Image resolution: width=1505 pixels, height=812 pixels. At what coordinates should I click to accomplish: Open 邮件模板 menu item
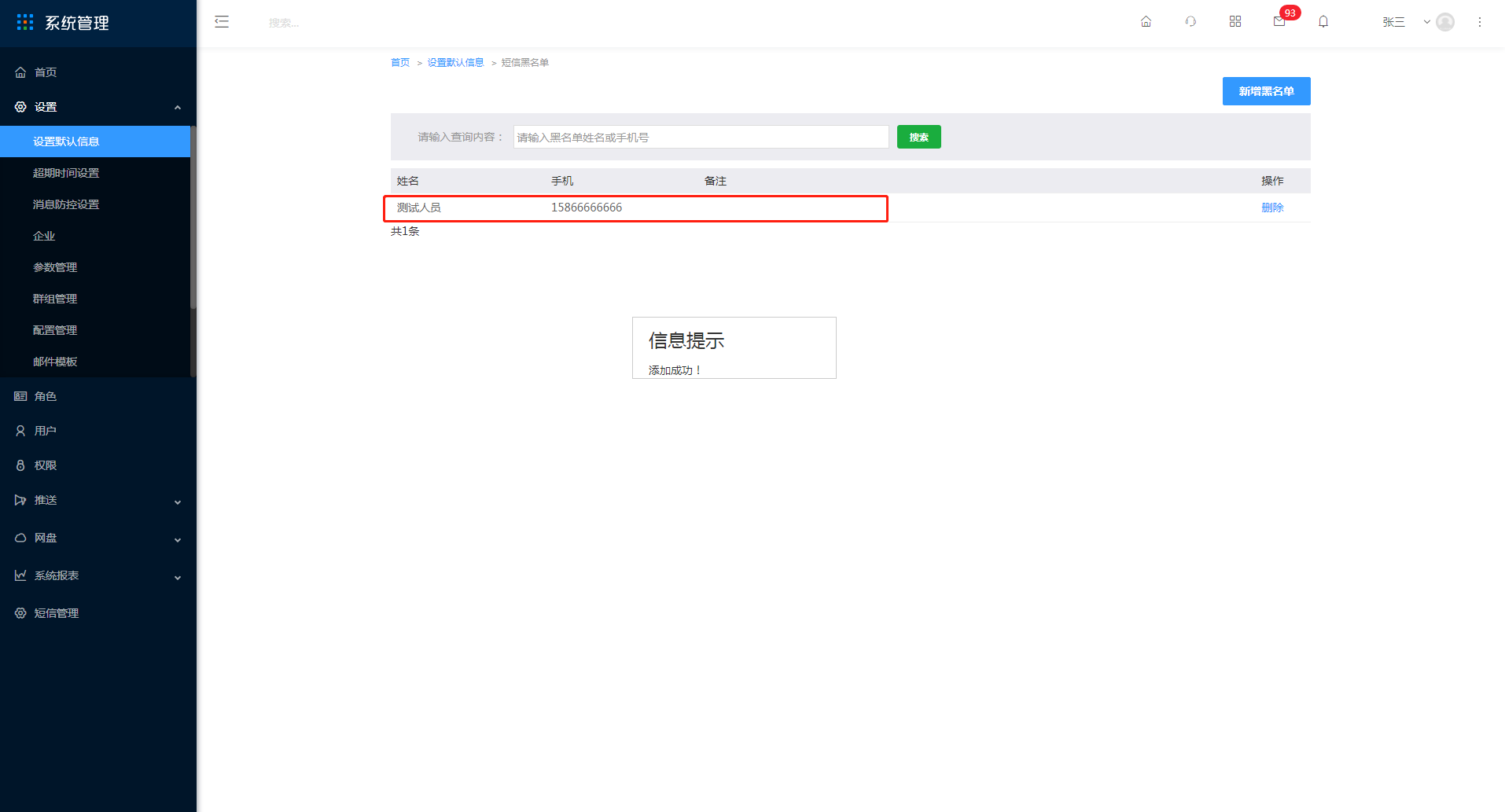pyautogui.click(x=95, y=362)
